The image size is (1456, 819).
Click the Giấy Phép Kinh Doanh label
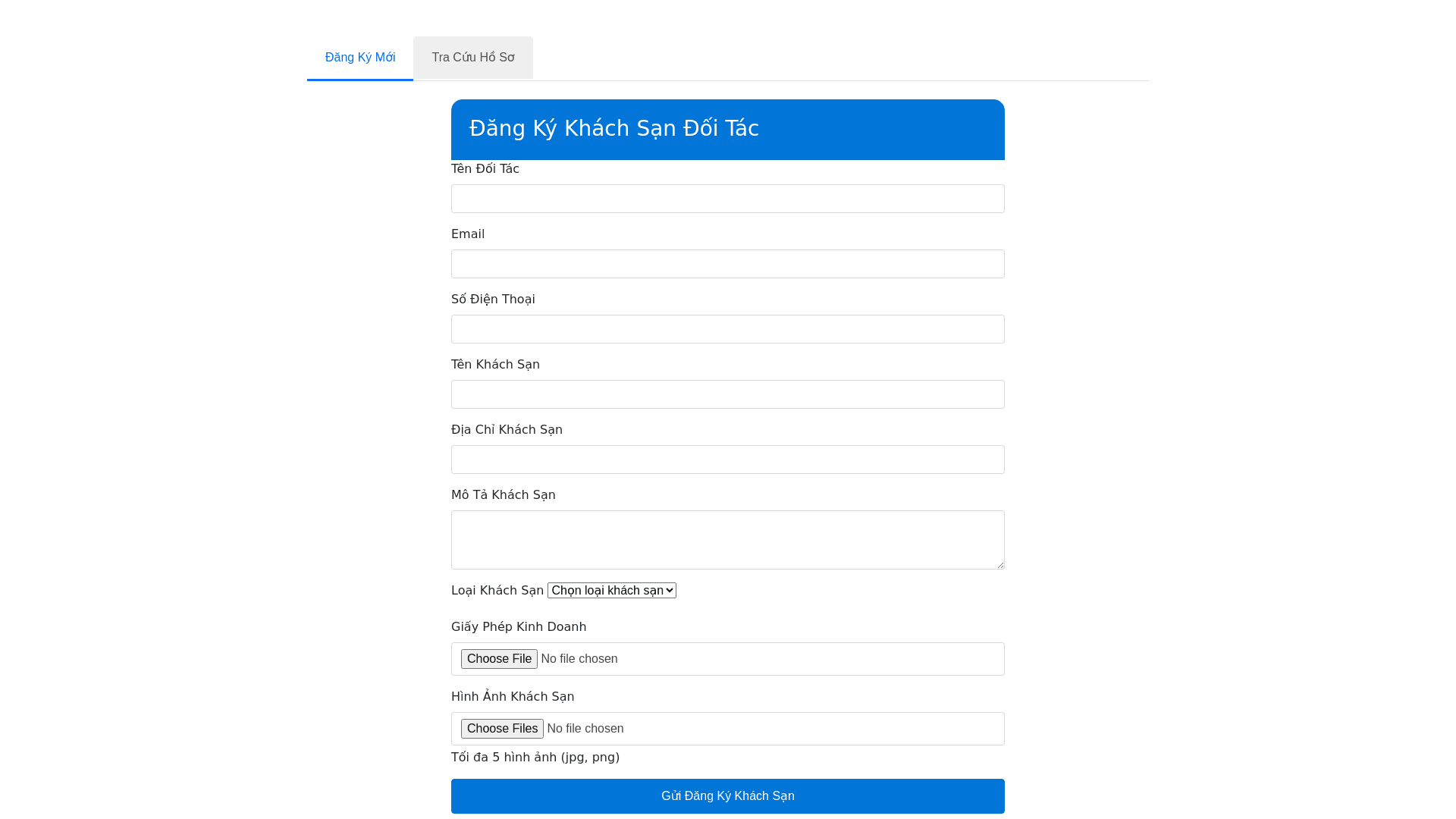[x=518, y=627]
